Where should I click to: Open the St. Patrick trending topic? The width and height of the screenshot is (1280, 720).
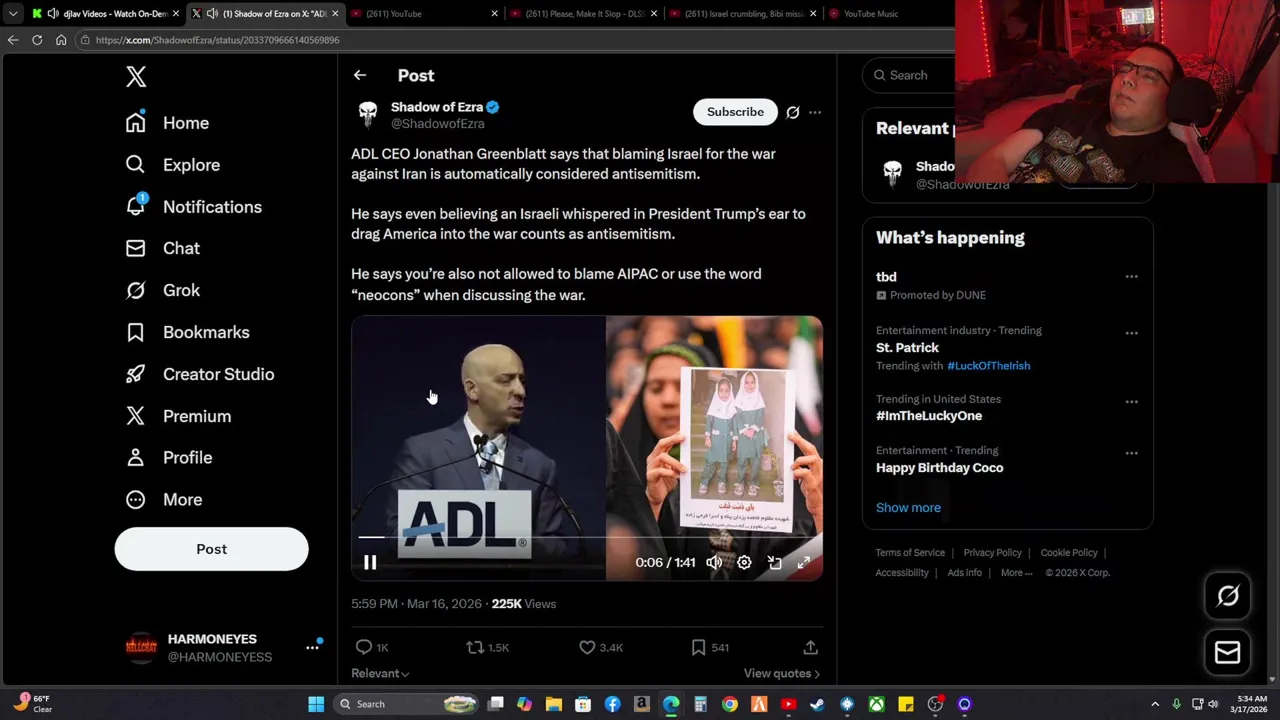907,348
